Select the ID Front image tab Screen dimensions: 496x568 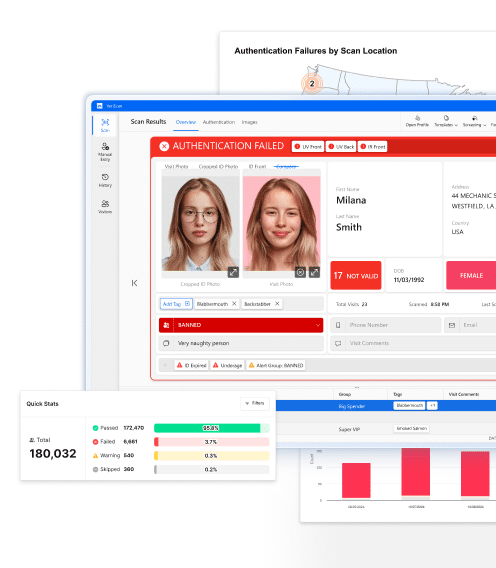(257, 167)
